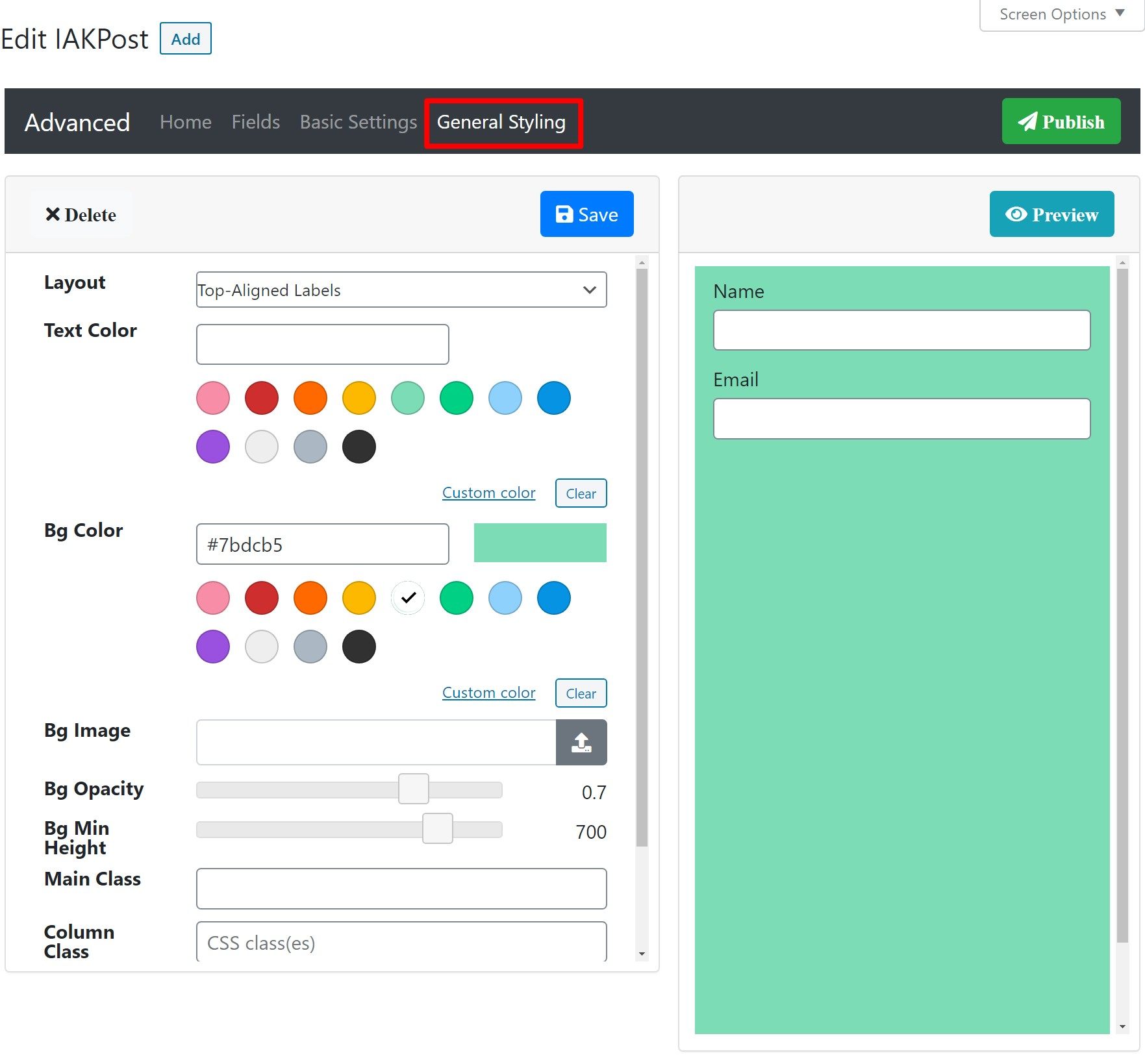
Task: Click the Save button
Action: (x=586, y=214)
